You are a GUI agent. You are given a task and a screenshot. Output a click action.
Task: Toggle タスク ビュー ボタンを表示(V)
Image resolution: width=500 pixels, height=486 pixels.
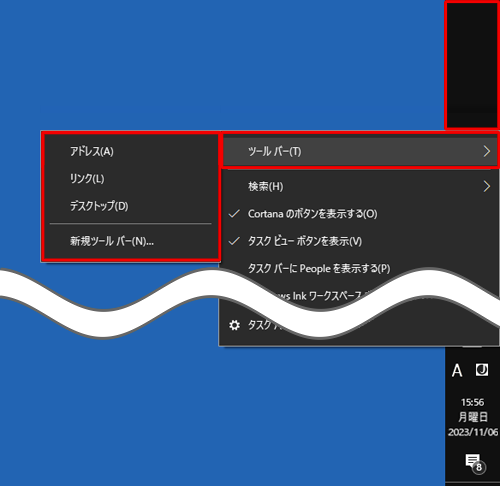pos(359,241)
